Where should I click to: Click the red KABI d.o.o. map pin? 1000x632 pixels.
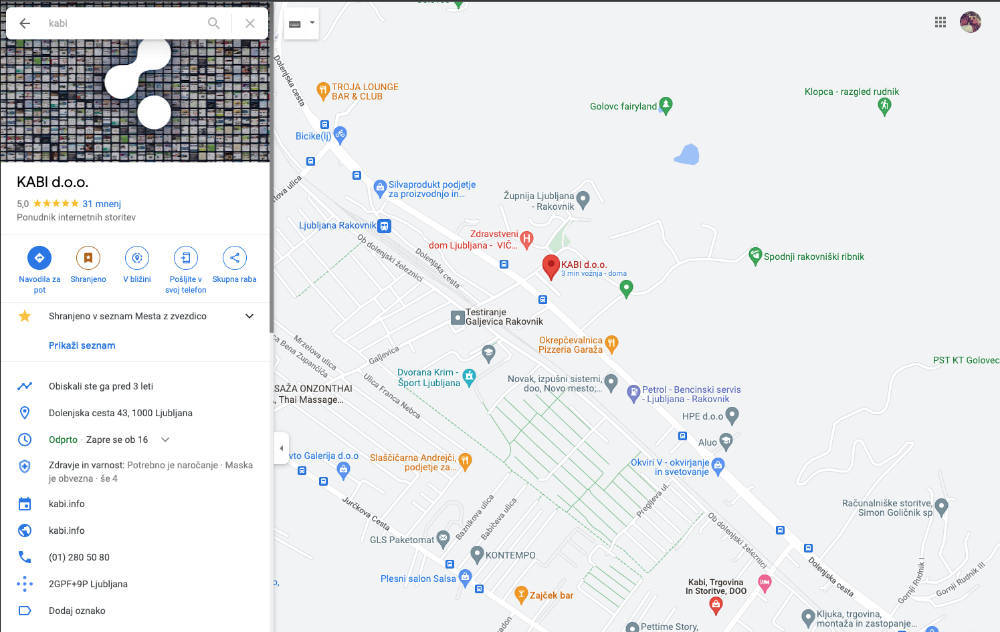(x=551, y=267)
